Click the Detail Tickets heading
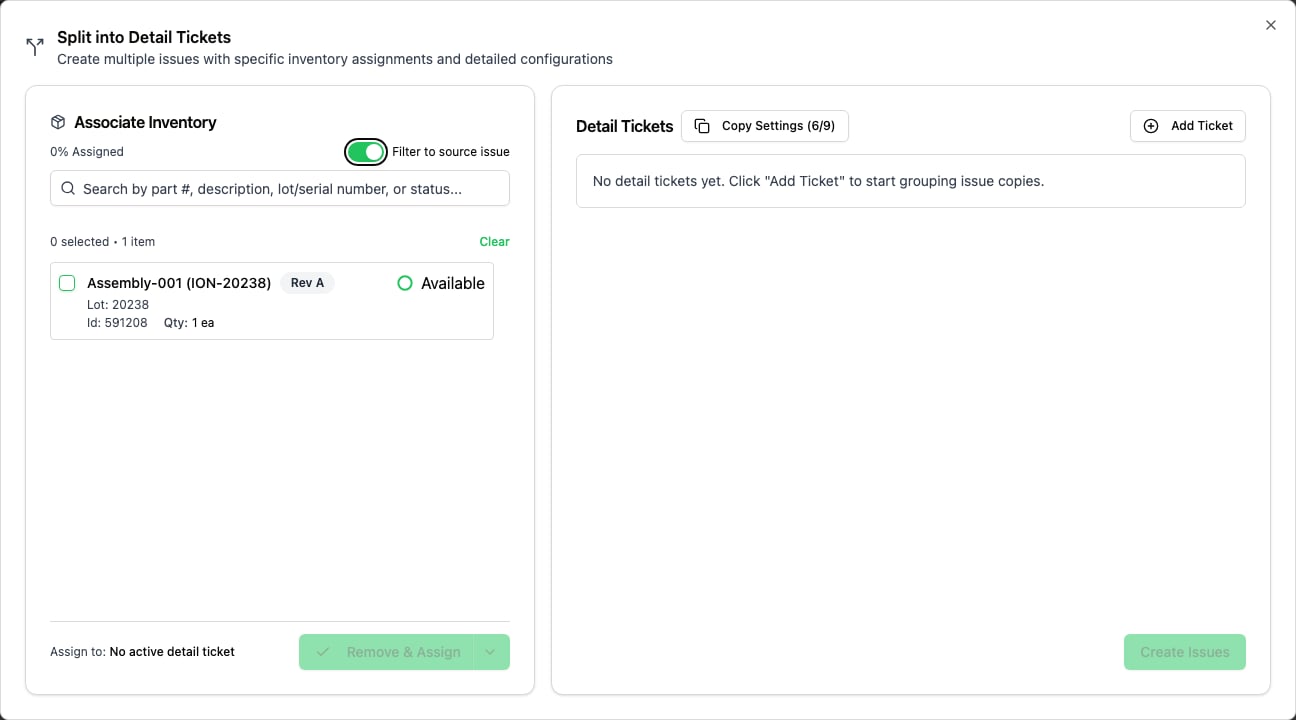The height and width of the screenshot is (720, 1296). 625,126
